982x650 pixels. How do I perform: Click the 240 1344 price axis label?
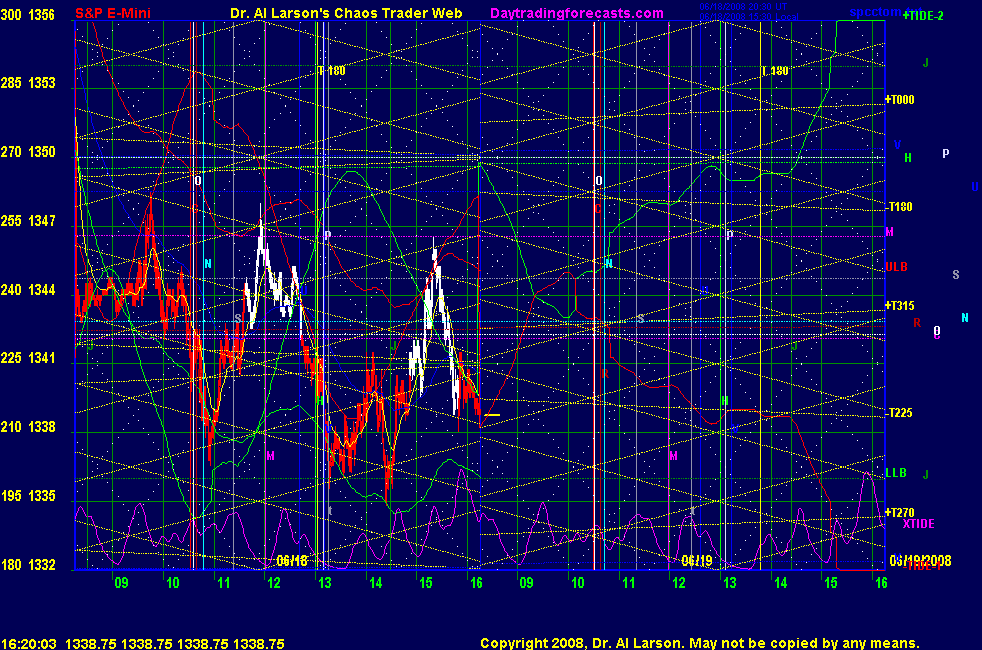tap(28, 289)
